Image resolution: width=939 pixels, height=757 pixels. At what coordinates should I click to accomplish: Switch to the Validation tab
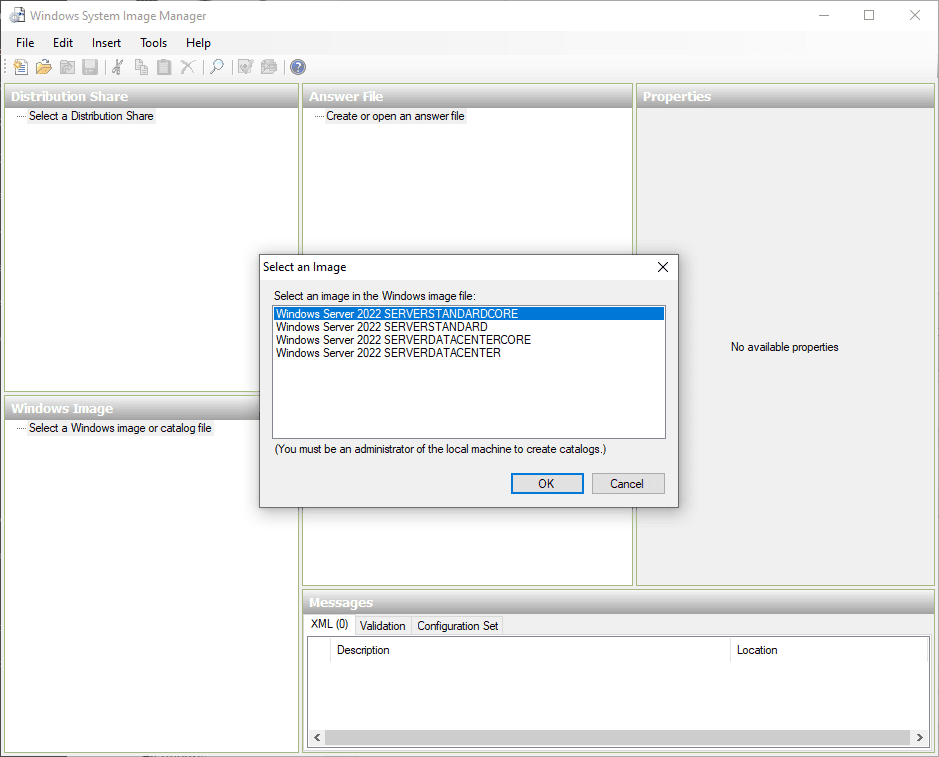[383, 625]
